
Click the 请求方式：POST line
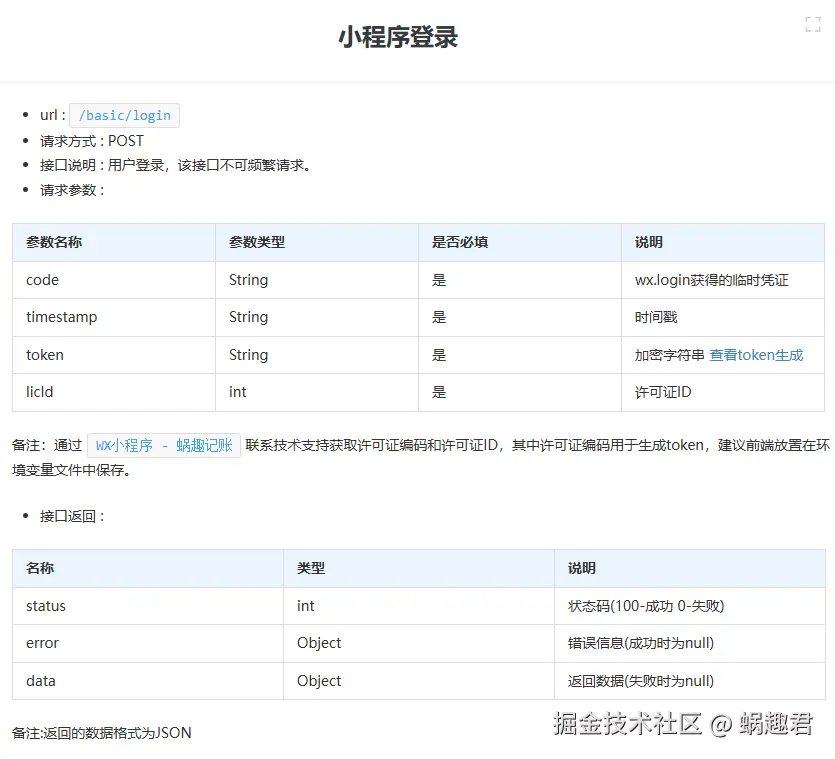click(92, 141)
